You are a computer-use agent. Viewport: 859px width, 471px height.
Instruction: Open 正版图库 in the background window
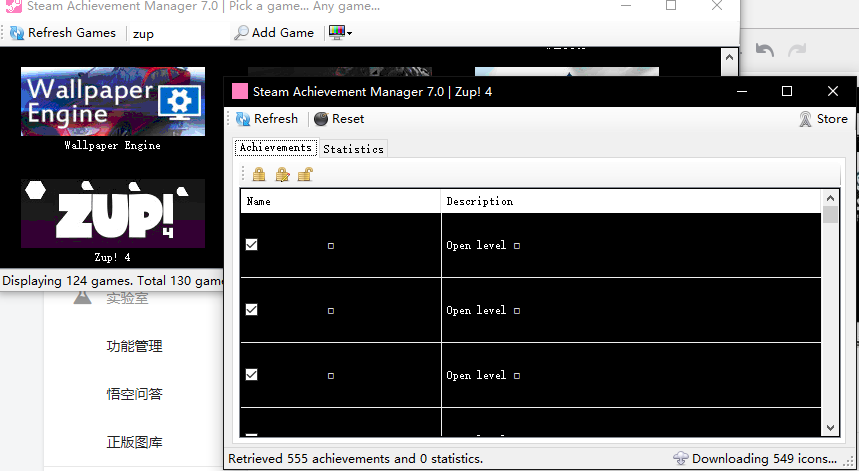click(135, 443)
